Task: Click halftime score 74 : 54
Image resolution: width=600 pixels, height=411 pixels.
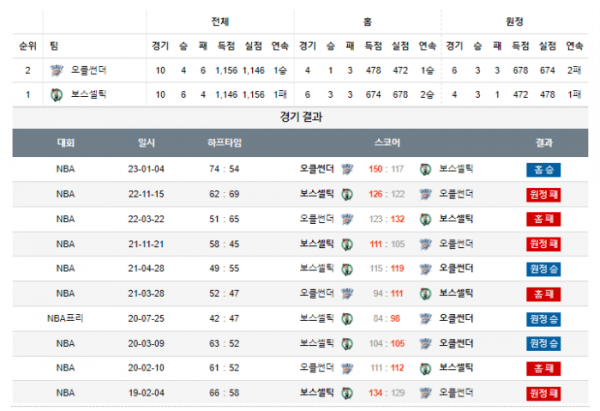Action: [x=224, y=169]
